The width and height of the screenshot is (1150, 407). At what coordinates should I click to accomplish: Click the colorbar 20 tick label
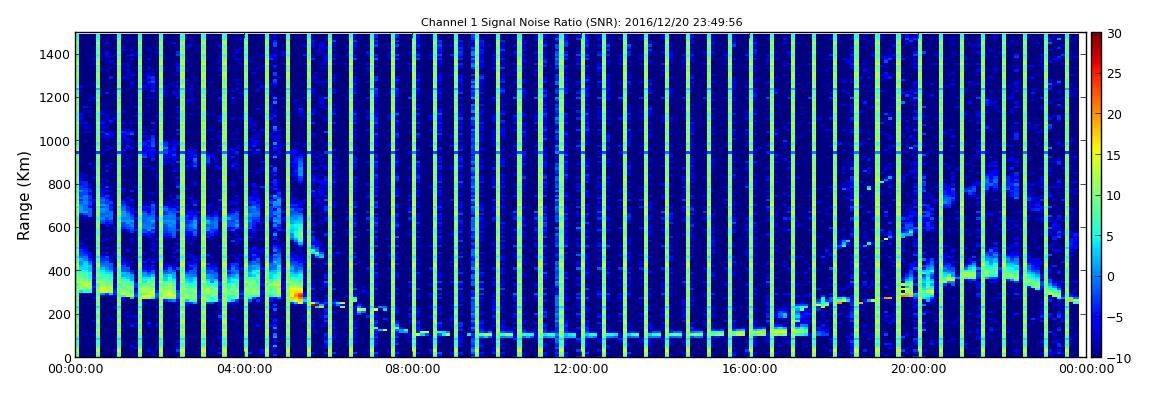1114,114
